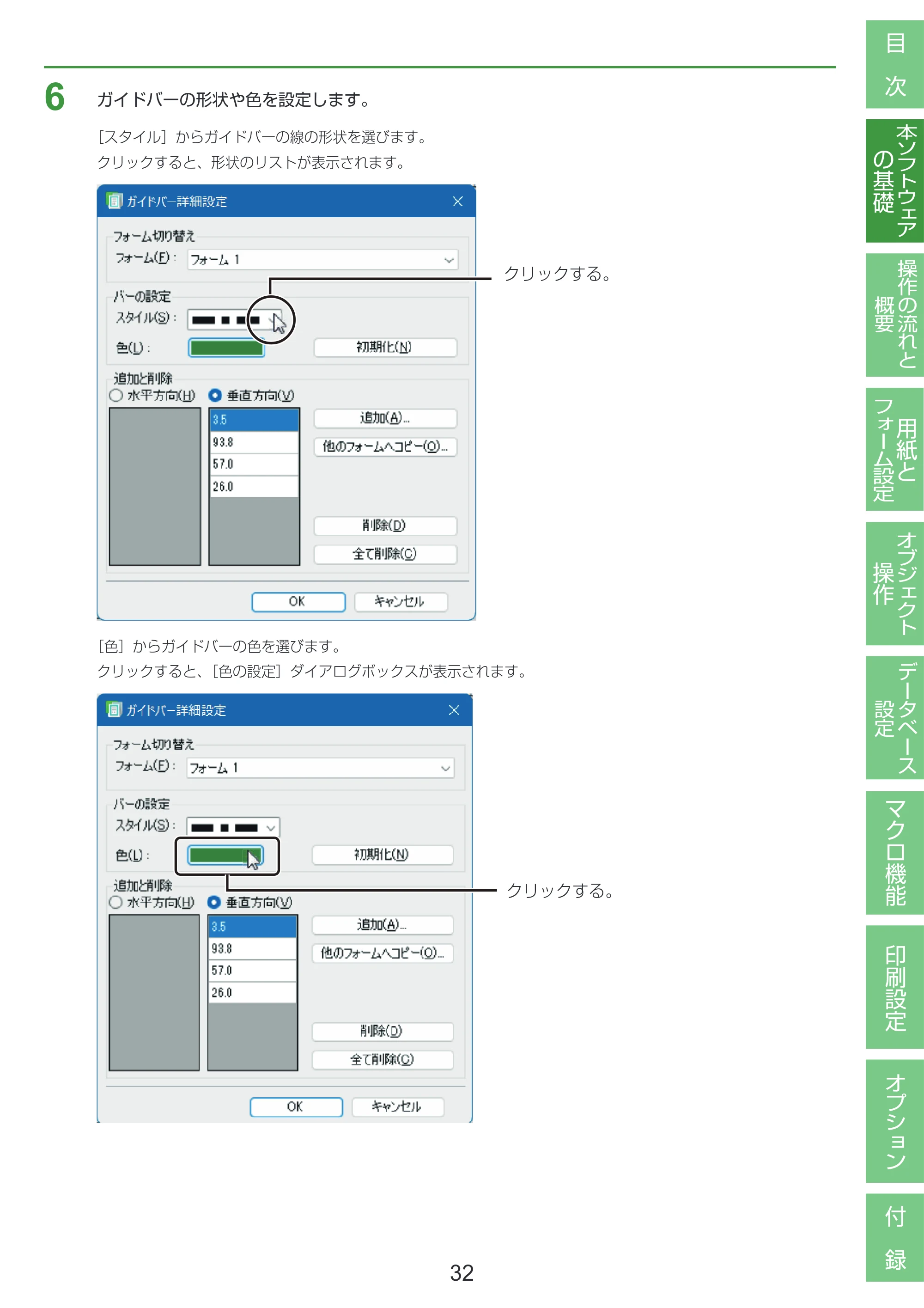Click the app icon in lower dialog title bar
The width and height of the screenshot is (924, 1308).
coord(114,709)
